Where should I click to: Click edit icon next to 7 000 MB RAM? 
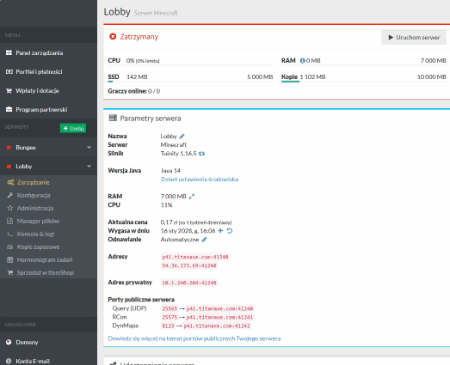pos(192,196)
